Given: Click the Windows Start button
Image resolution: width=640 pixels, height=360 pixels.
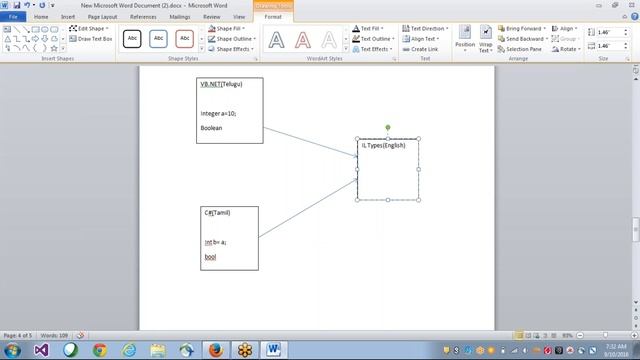Looking at the screenshot, I should (x=13, y=350).
